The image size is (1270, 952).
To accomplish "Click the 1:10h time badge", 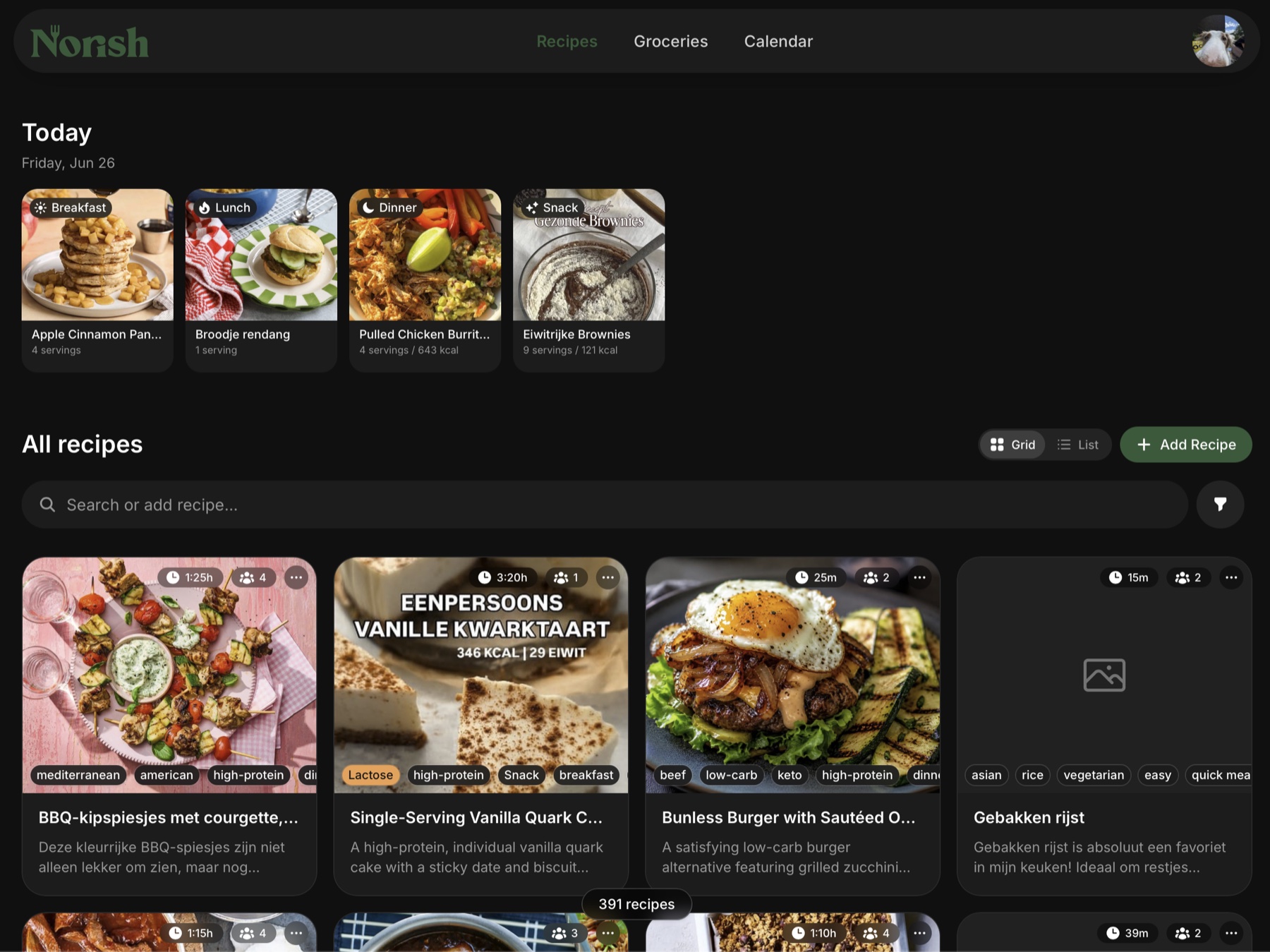I will [814, 933].
